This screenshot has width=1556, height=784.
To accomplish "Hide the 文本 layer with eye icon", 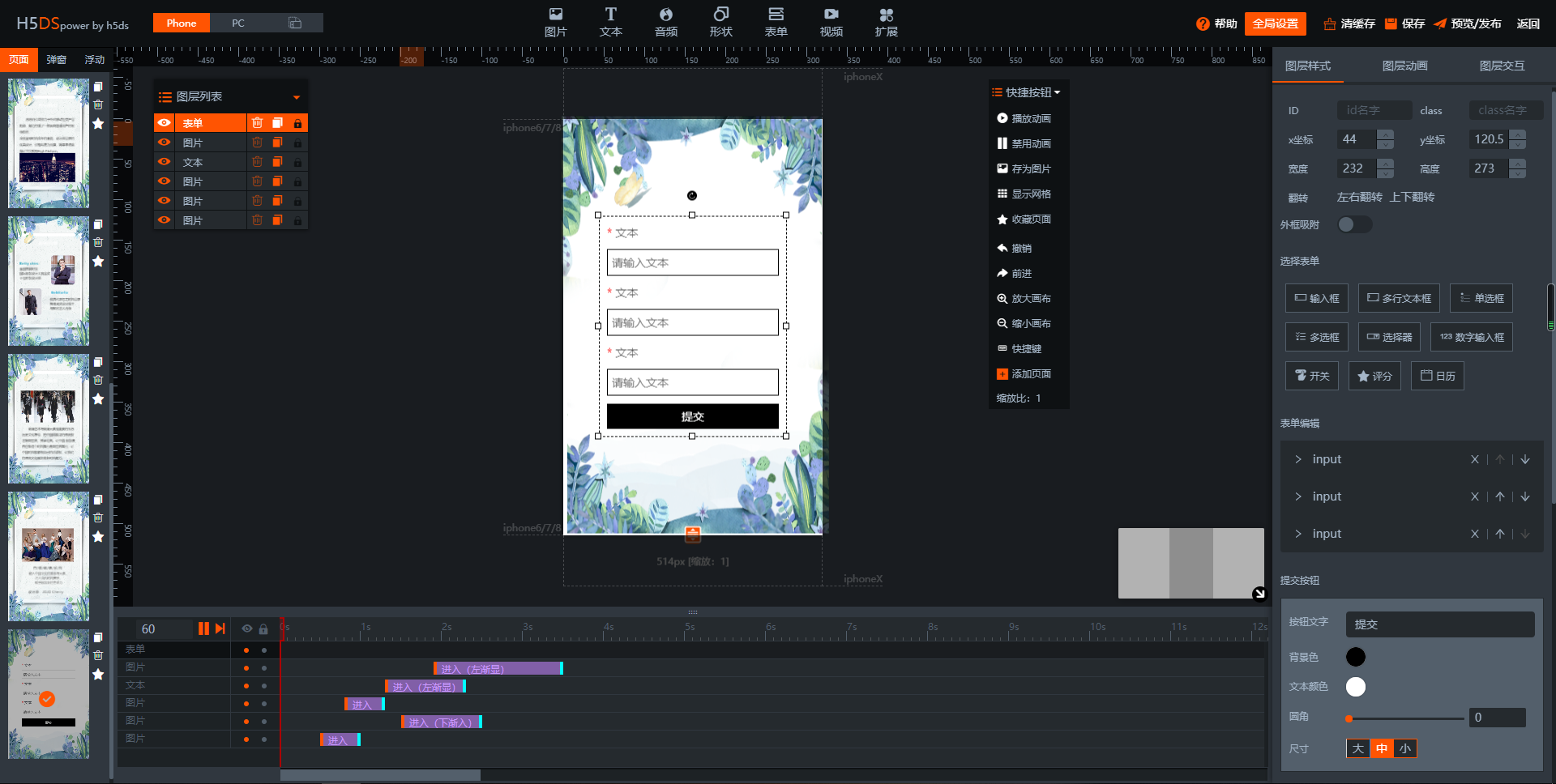I will (x=165, y=162).
